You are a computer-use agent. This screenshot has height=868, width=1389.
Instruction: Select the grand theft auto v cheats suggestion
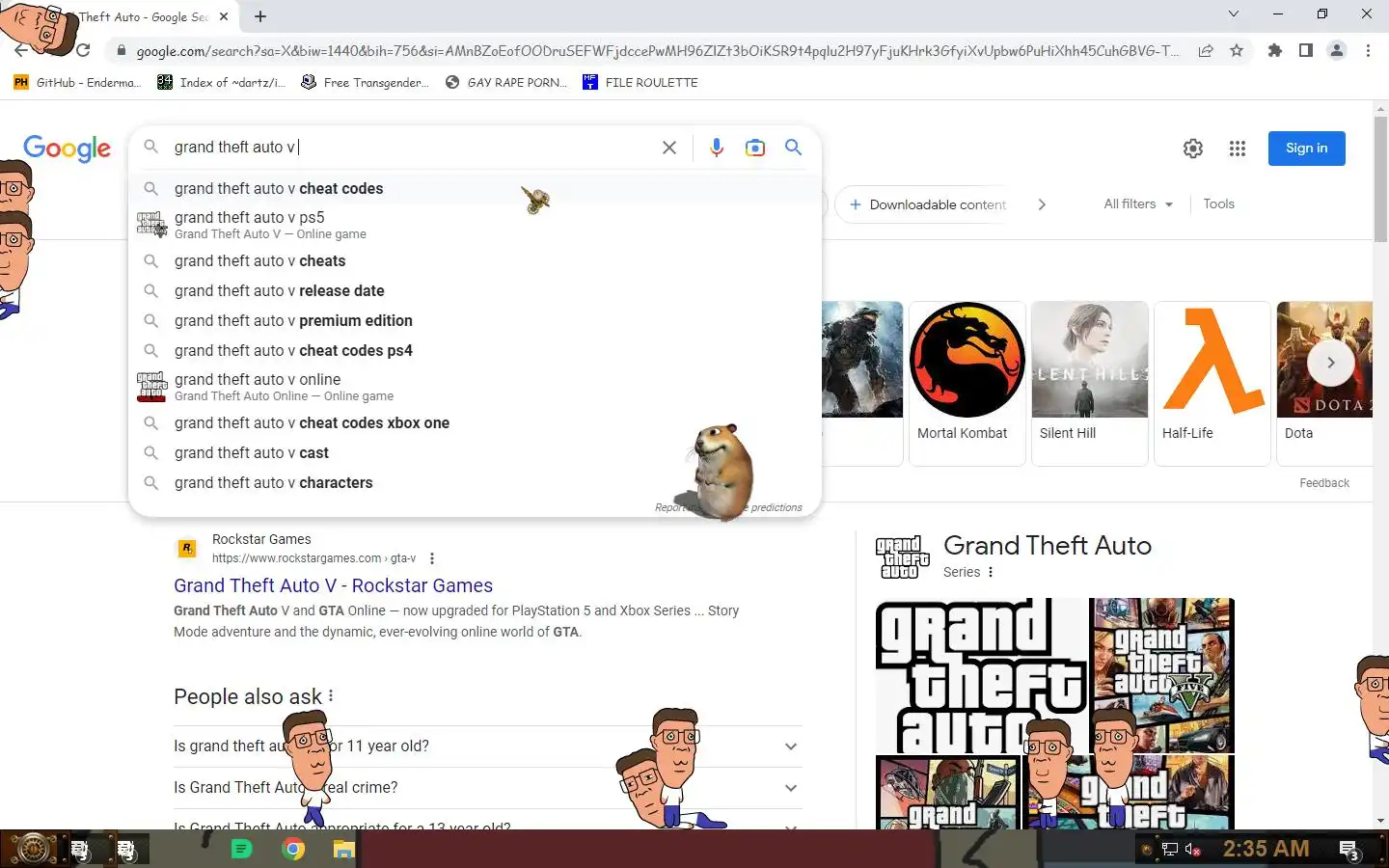click(x=475, y=260)
